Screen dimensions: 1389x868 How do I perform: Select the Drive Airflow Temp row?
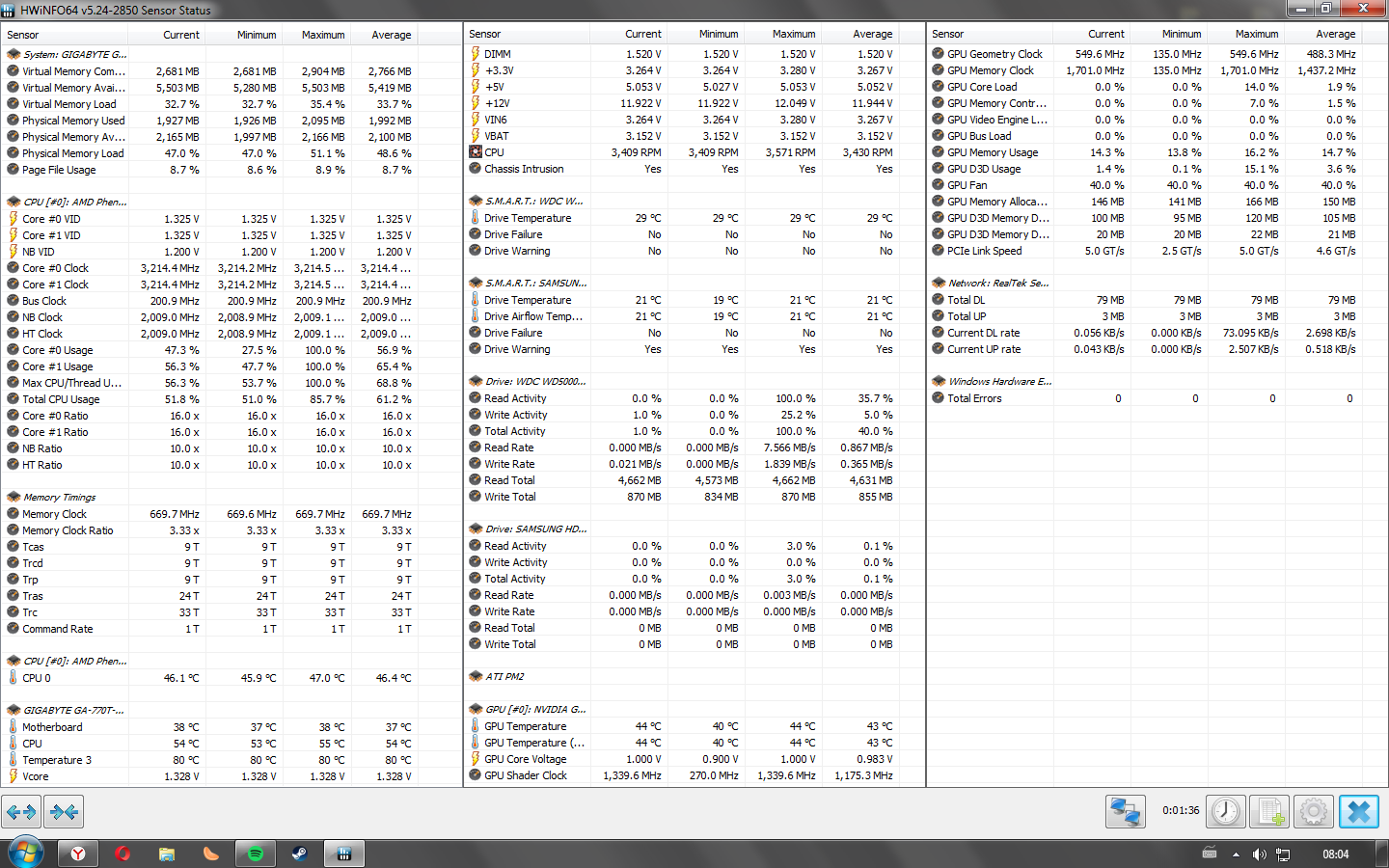694,316
